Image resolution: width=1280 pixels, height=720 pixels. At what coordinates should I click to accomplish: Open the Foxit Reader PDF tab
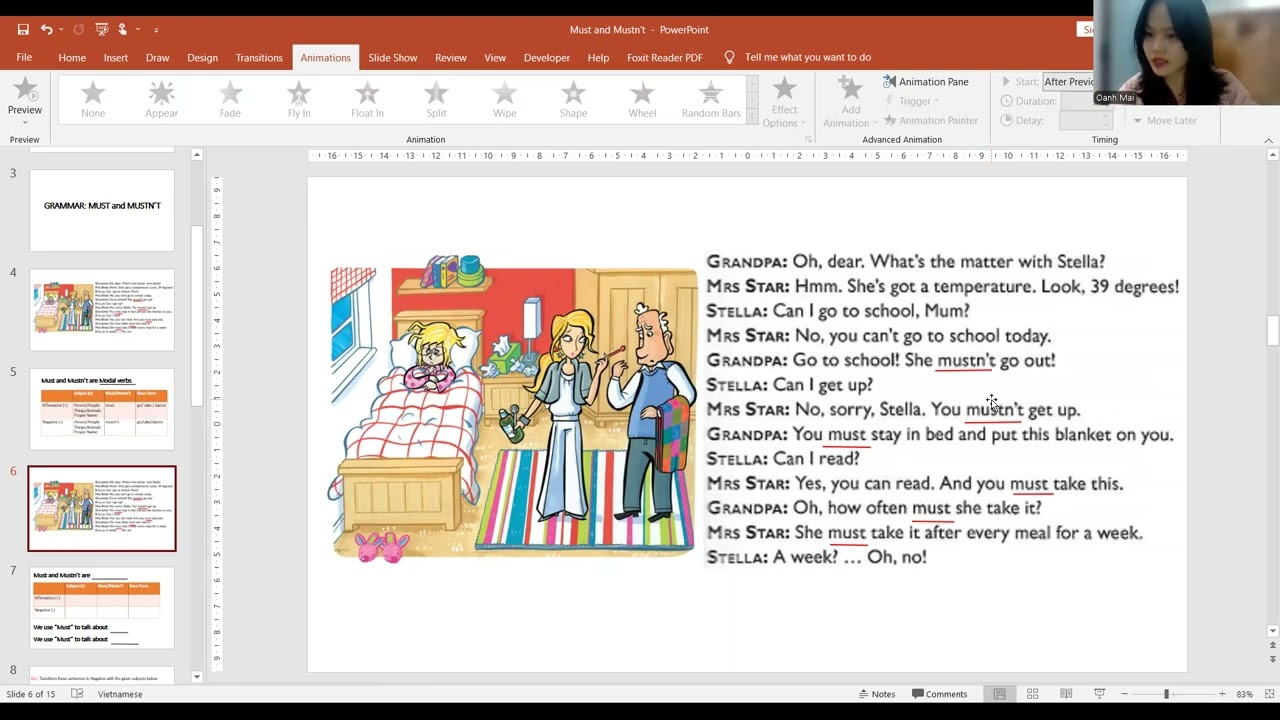tap(664, 58)
